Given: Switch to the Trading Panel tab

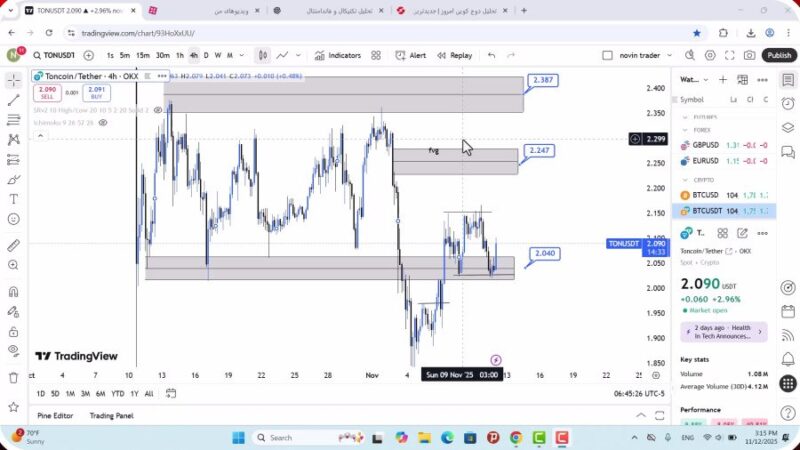Looking at the screenshot, I should point(111,415).
